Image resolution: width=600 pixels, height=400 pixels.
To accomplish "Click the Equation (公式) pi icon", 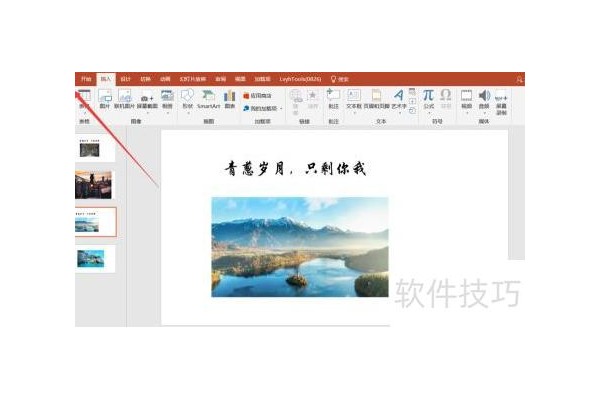I will (x=428, y=95).
